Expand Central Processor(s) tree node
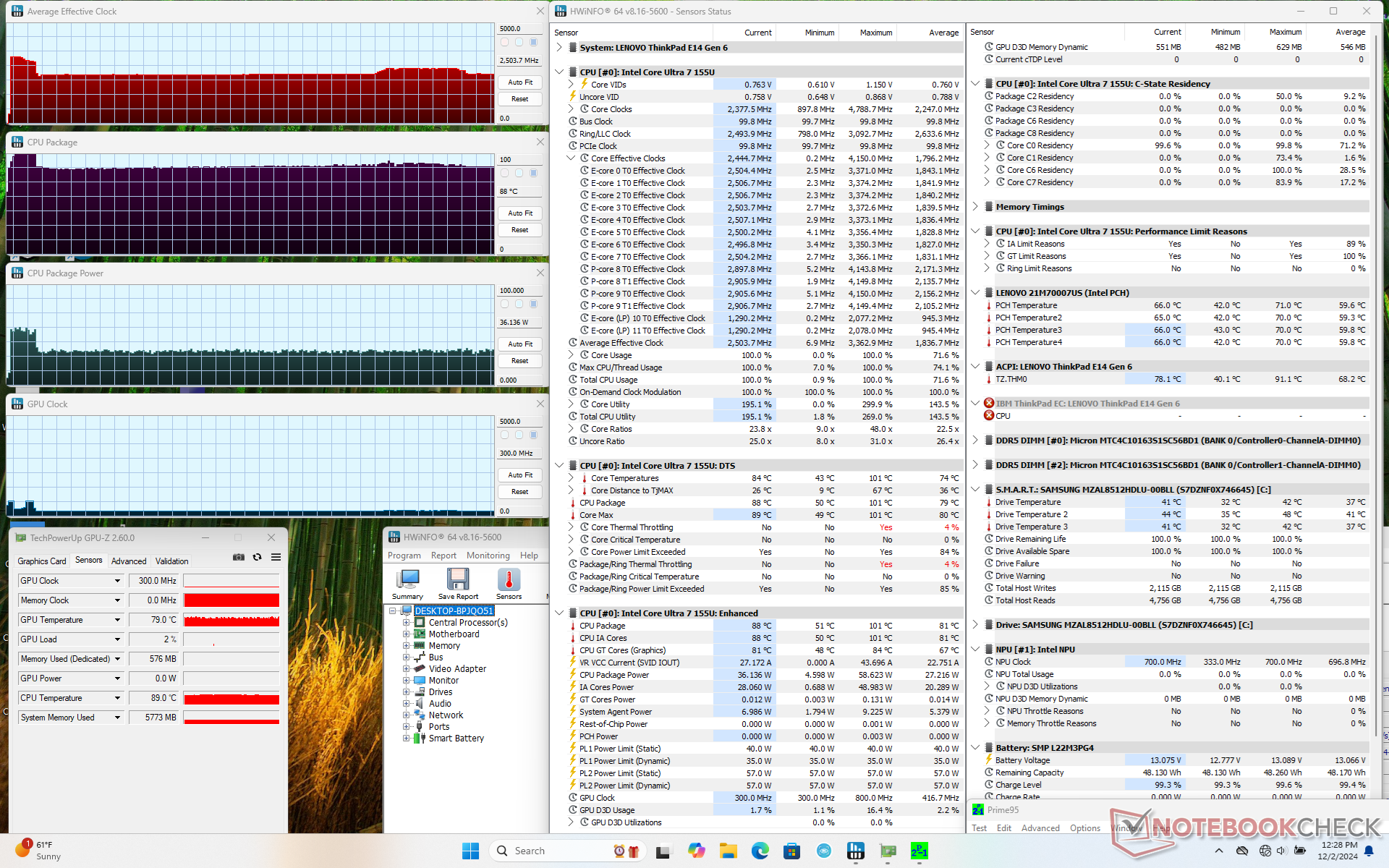 (x=406, y=622)
